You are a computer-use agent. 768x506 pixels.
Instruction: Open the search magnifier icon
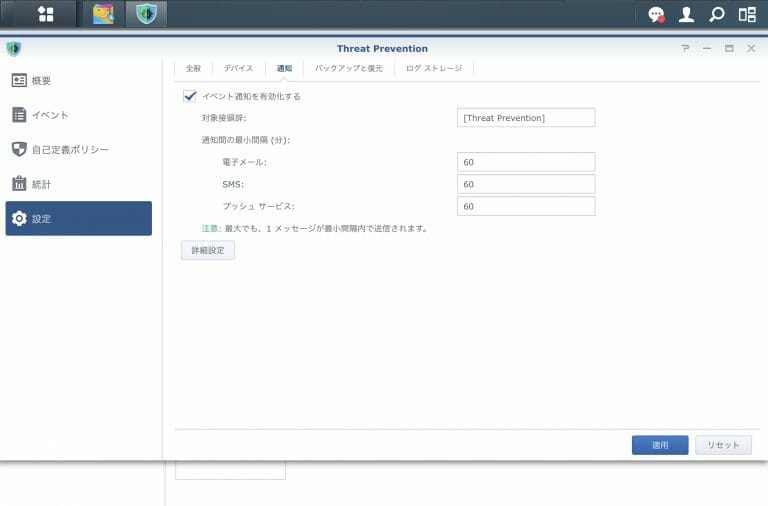pyautogui.click(x=717, y=14)
